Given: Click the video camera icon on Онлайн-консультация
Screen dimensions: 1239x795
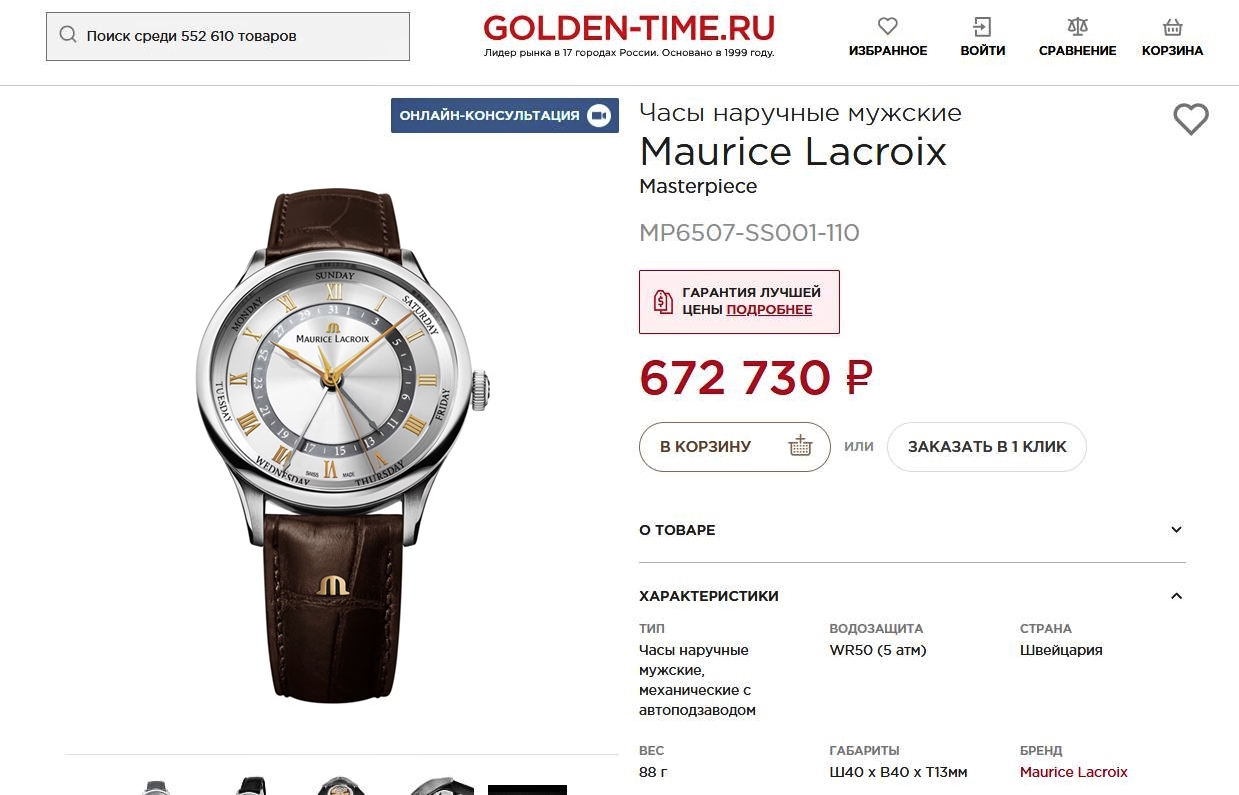Looking at the screenshot, I should 598,115.
